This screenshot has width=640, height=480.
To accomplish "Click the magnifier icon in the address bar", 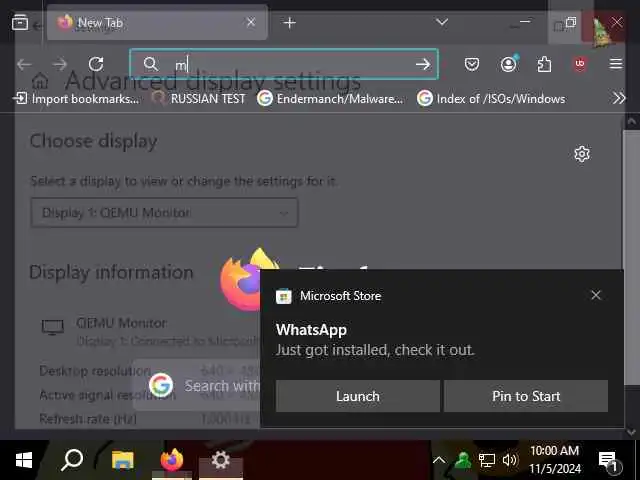I will (x=151, y=64).
